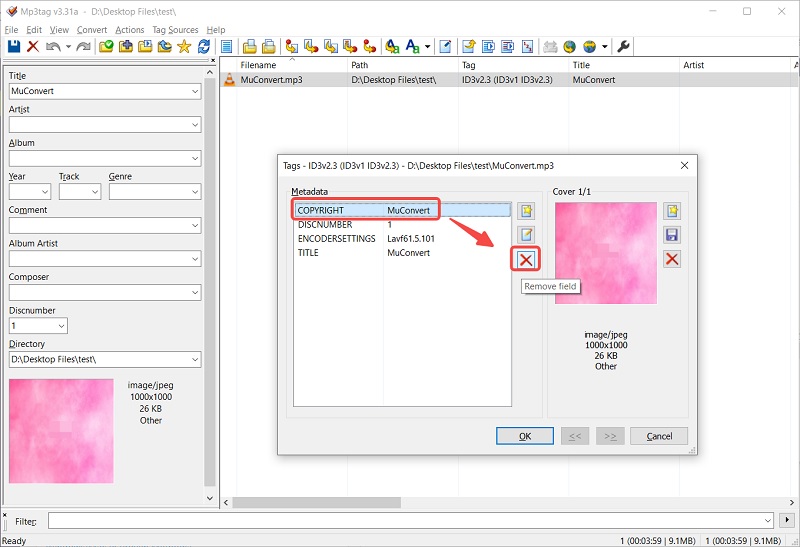Click the Add directory folder icon
The image size is (800, 547).
pyautogui.click(x=126, y=46)
